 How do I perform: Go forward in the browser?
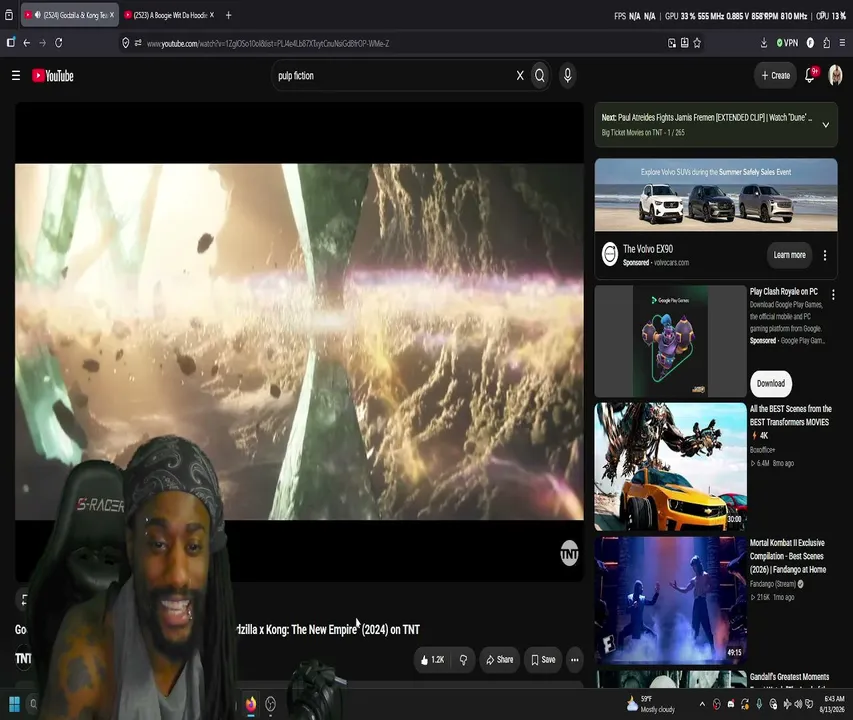[42, 42]
